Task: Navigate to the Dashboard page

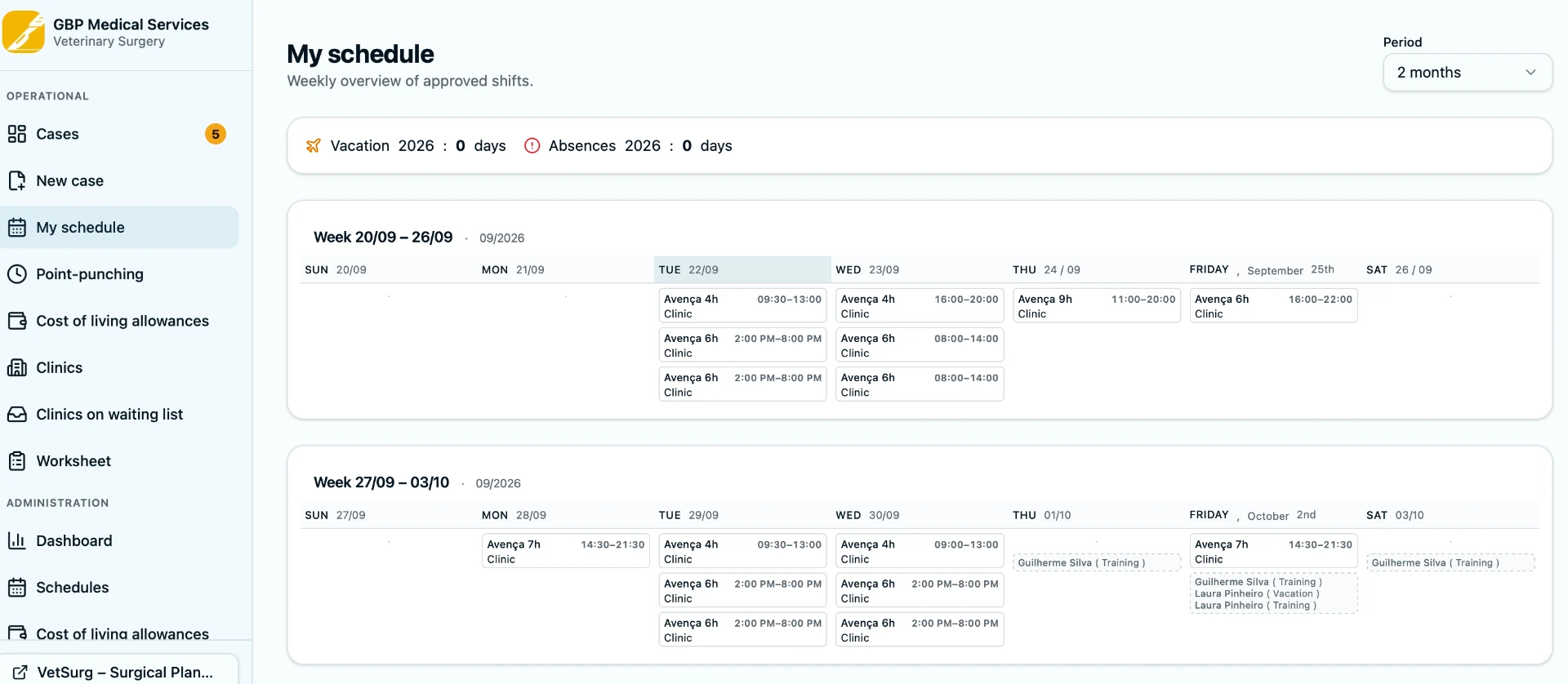Action: 119,540
